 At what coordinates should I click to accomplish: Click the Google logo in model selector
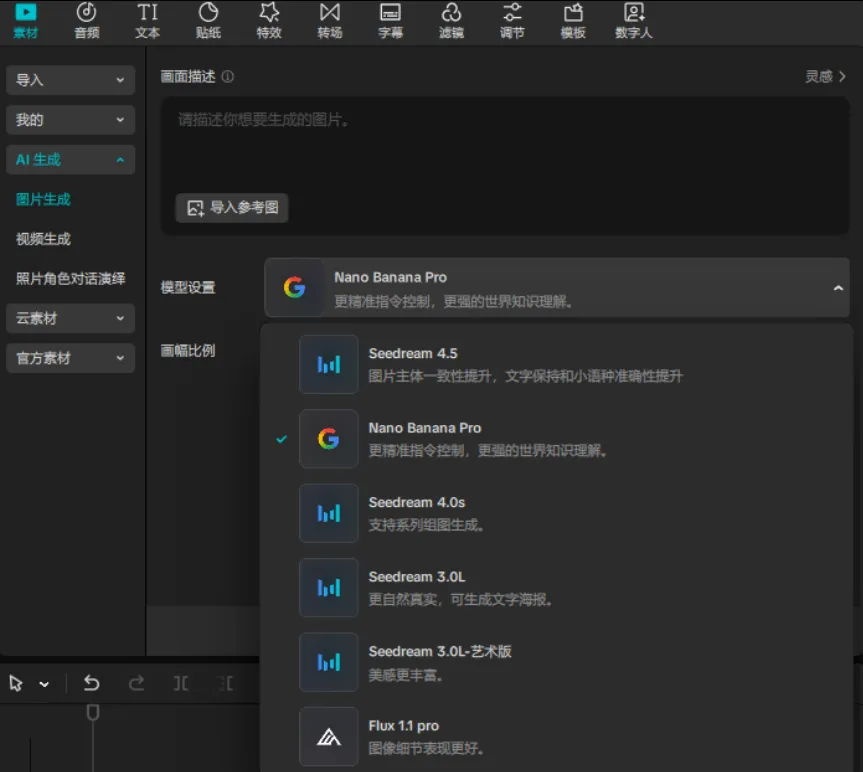(x=294, y=287)
